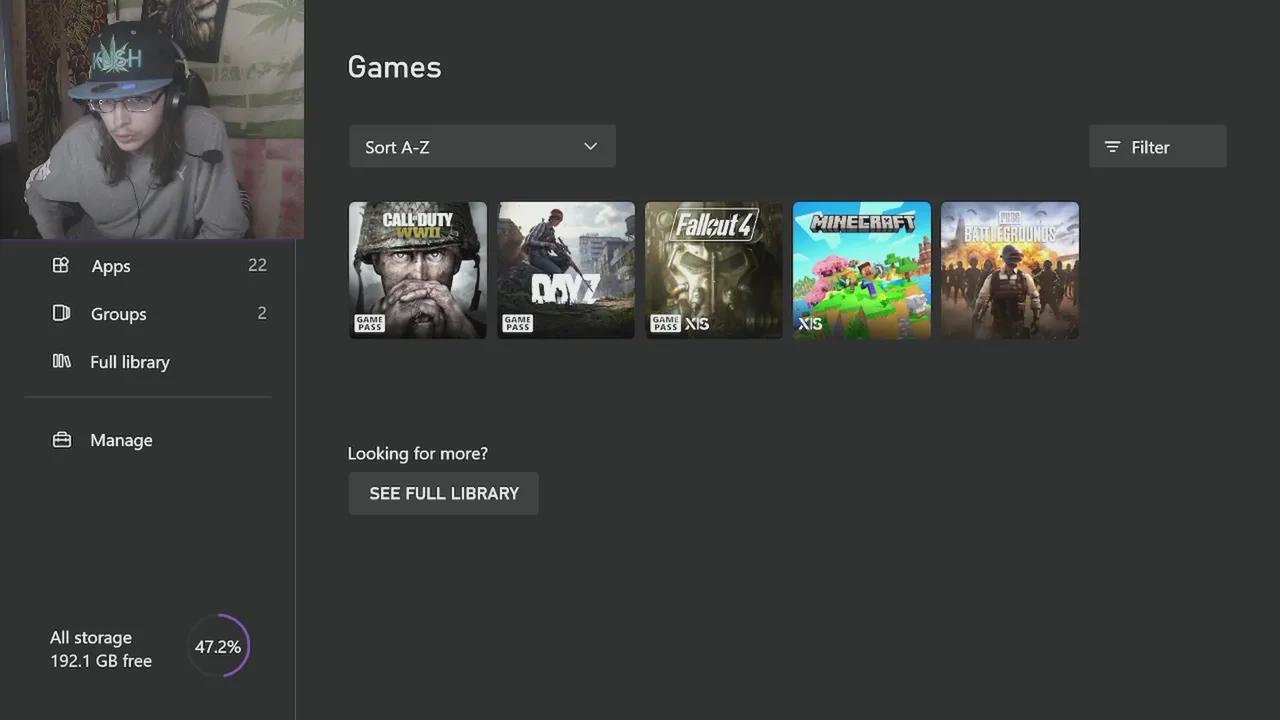Click the Game Pass badge on DayZ
Viewport: 1280px width, 720px height.
[517, 323]
